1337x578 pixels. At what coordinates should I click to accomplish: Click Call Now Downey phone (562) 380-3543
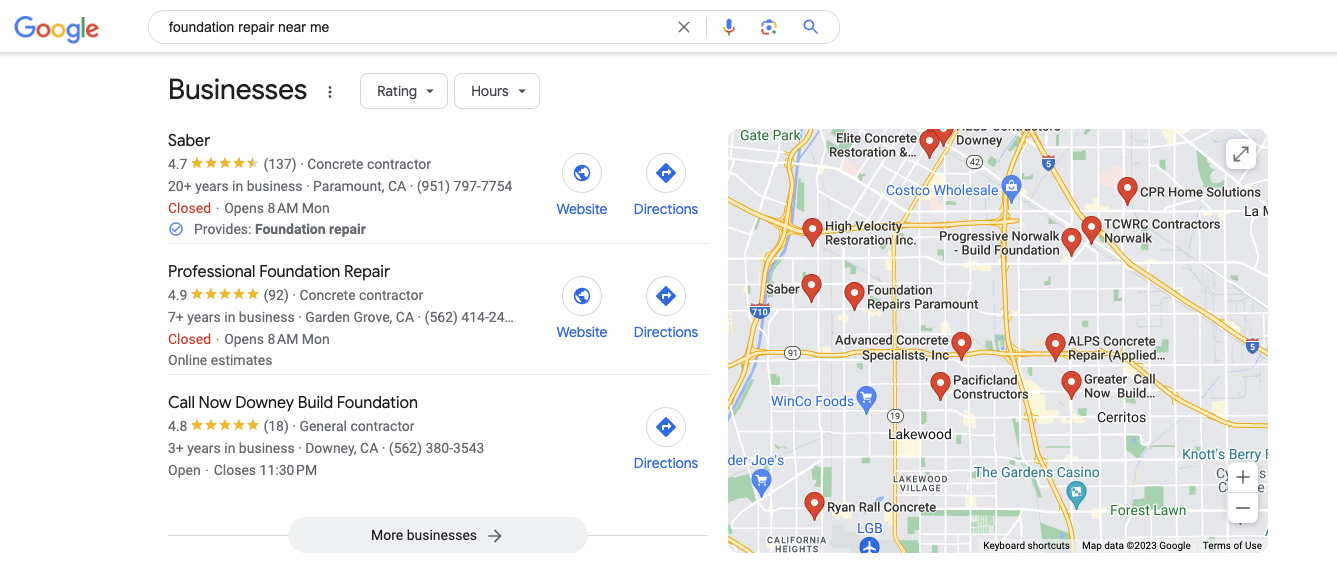tap(436, 448)
